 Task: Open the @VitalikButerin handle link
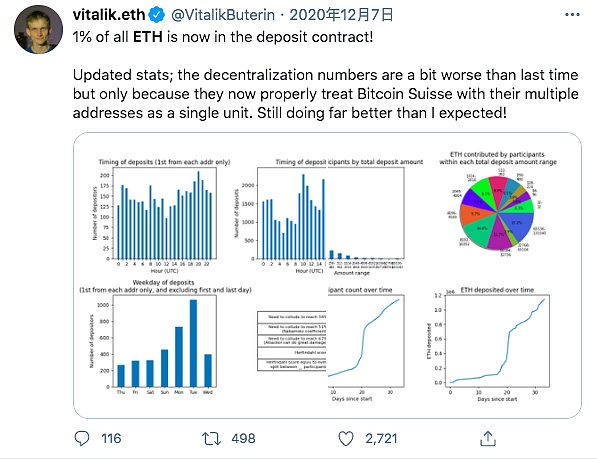tap(223, 15)
